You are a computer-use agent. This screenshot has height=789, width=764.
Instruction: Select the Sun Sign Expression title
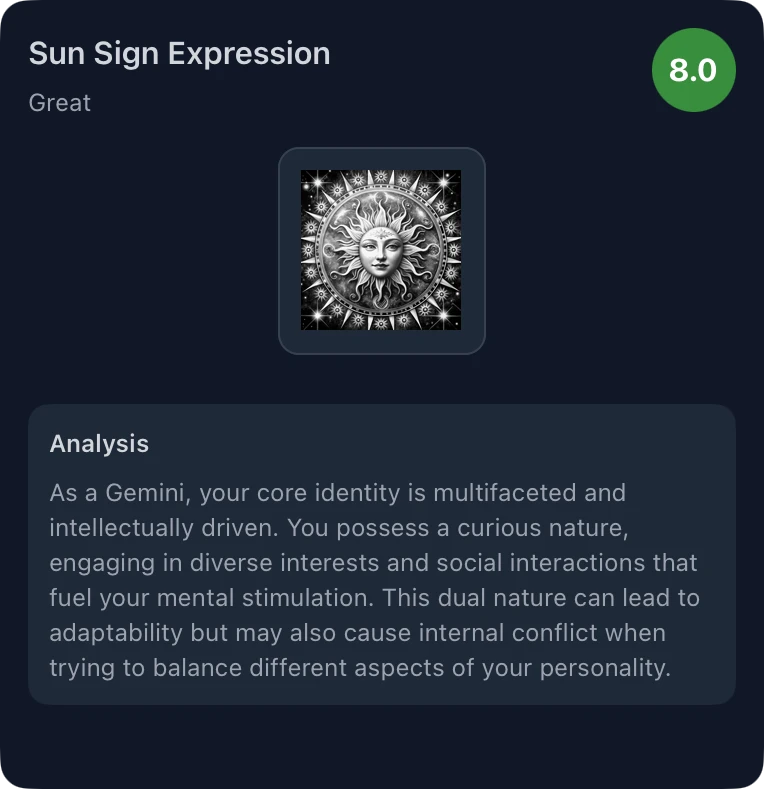[x=179, y=54]
